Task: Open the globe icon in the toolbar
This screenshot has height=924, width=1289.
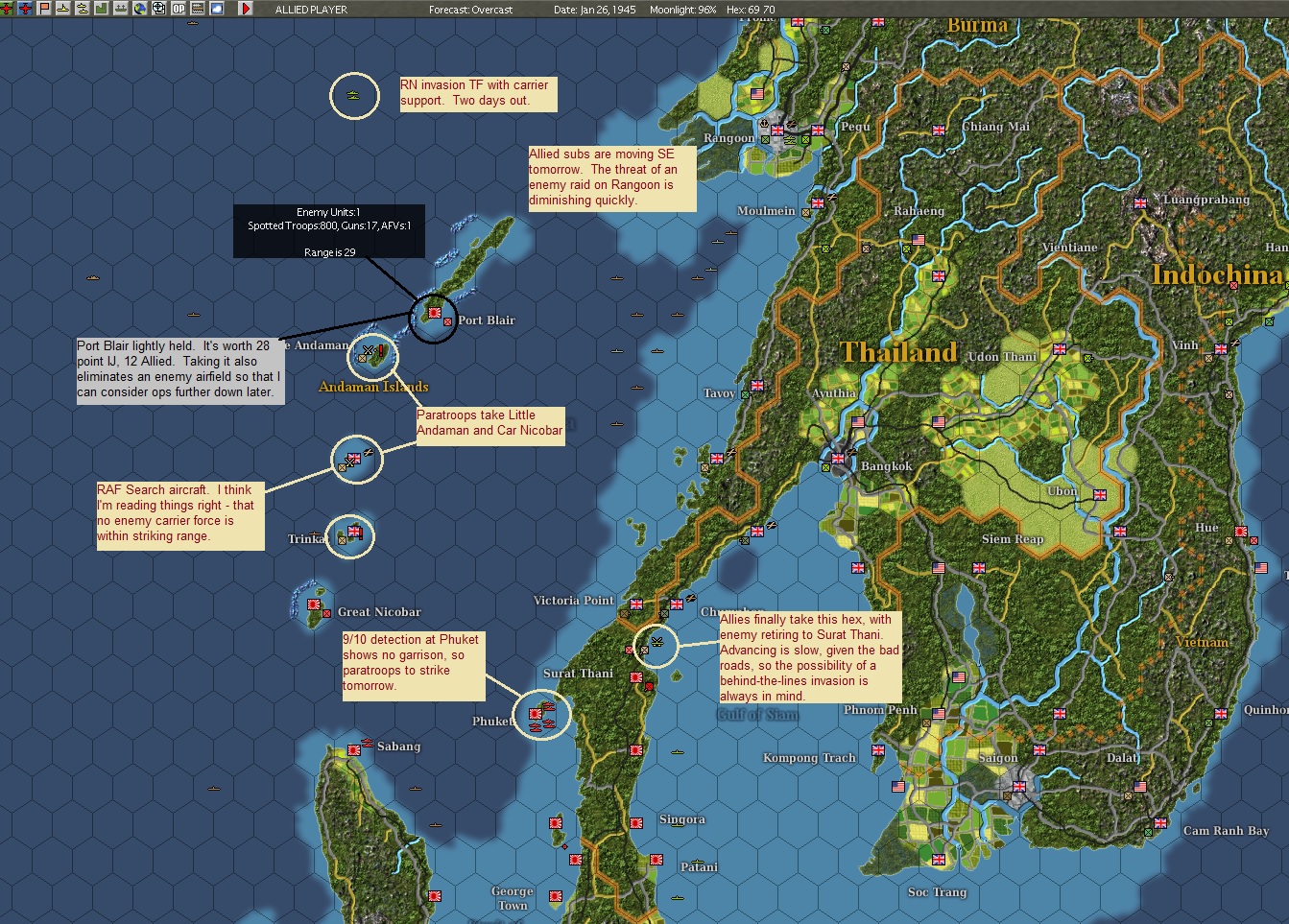Action: tap(140, 9)
